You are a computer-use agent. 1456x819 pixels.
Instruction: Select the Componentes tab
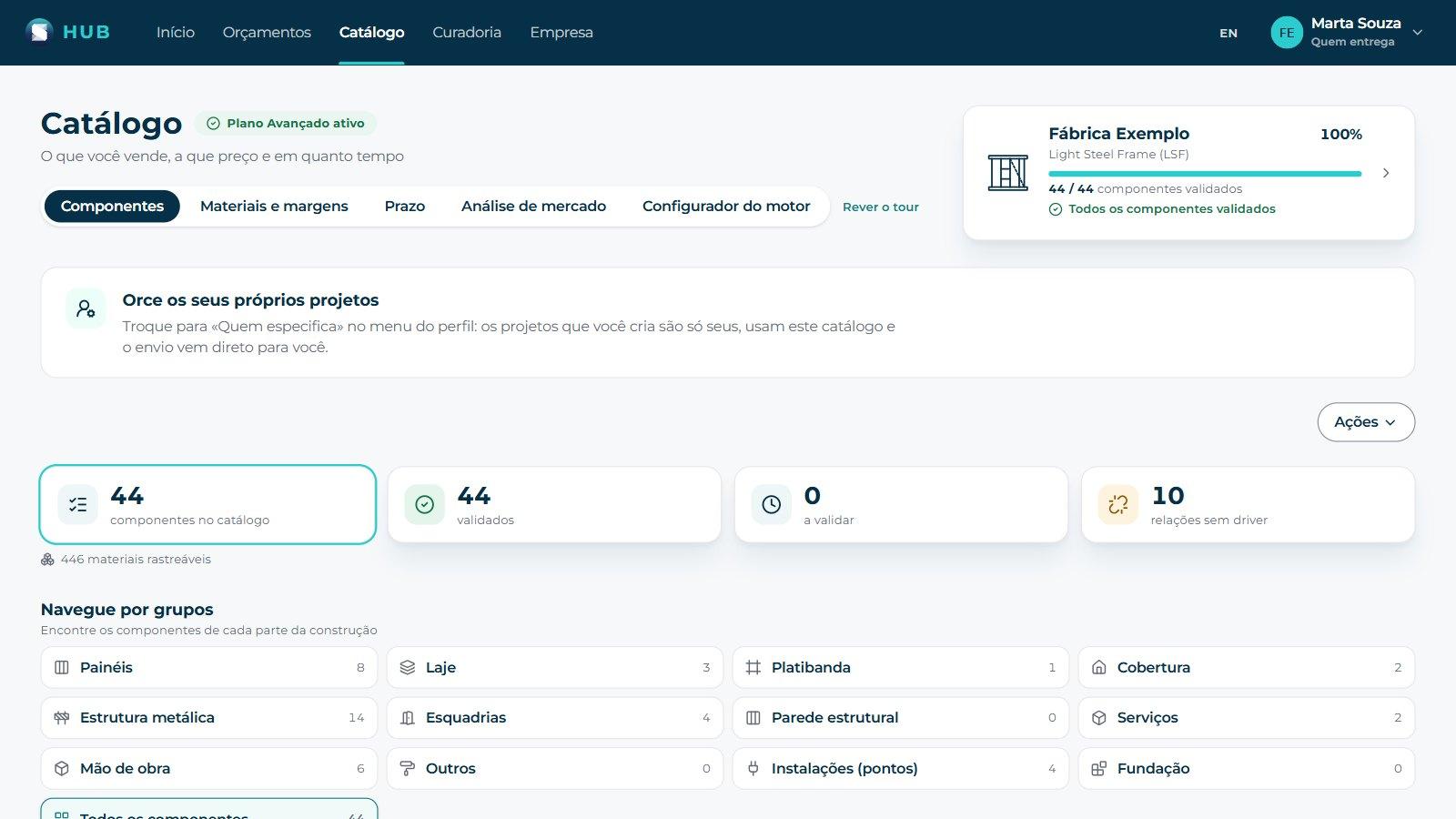click(x=112, y=207)
